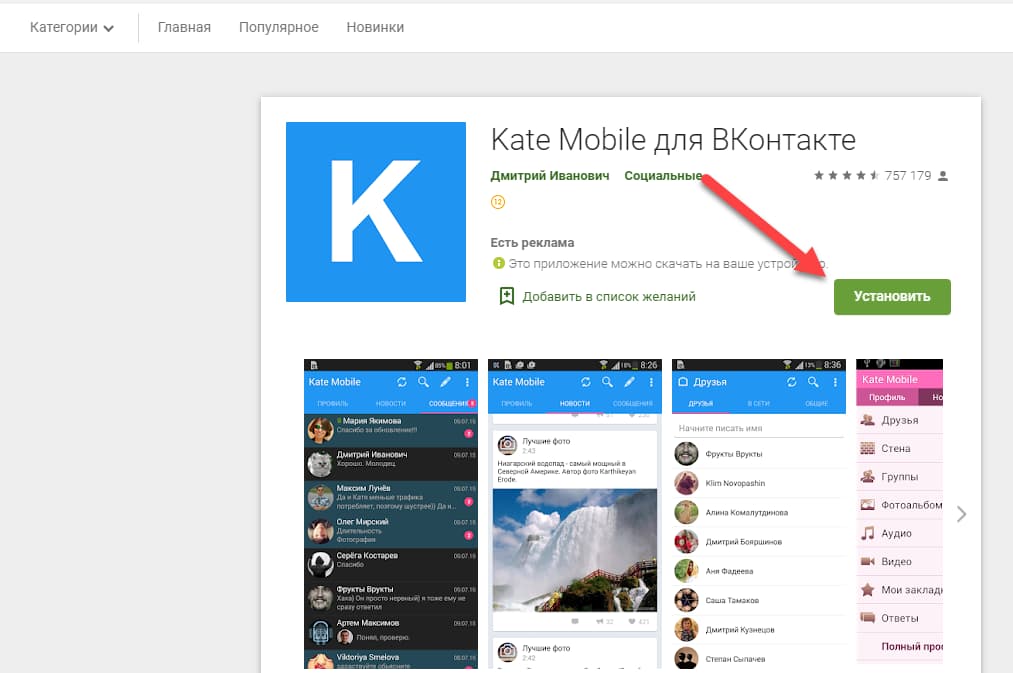
Task: Open the third screenshot titled Друзья
Action: pyautogui.click(x=759, y=513)
